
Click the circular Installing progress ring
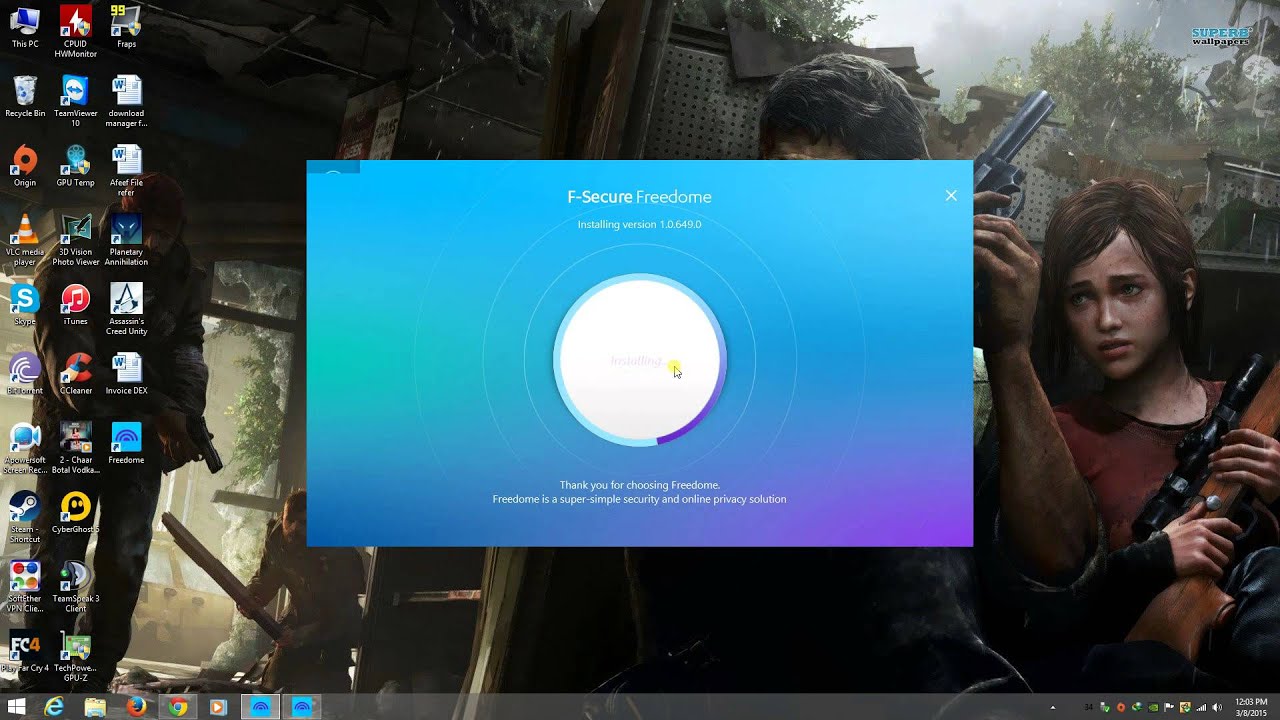[x=640, y=360]
